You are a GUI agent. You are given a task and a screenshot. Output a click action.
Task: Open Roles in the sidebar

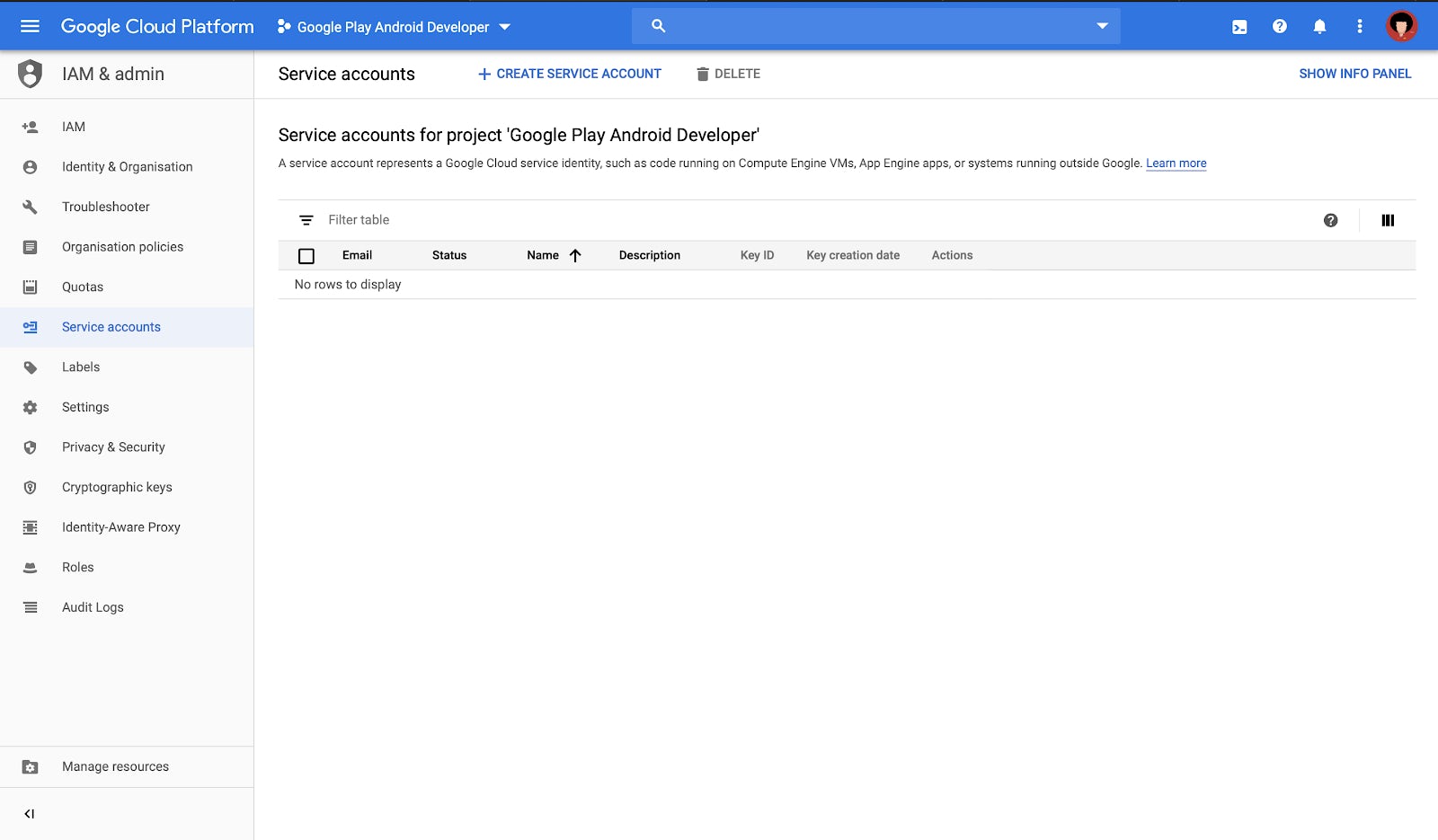(x=78, y=567)
